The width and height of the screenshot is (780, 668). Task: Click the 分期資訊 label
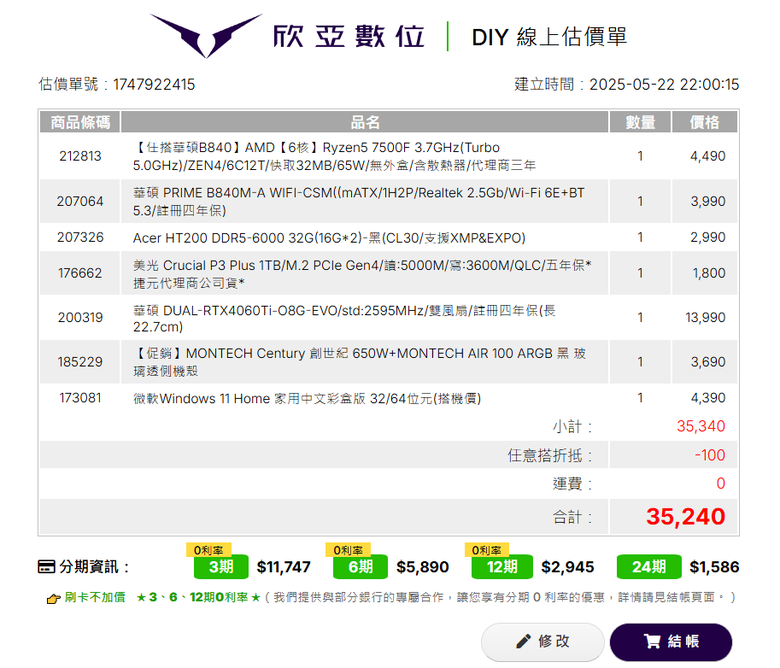pyautogui.click(x=94, y=567)
